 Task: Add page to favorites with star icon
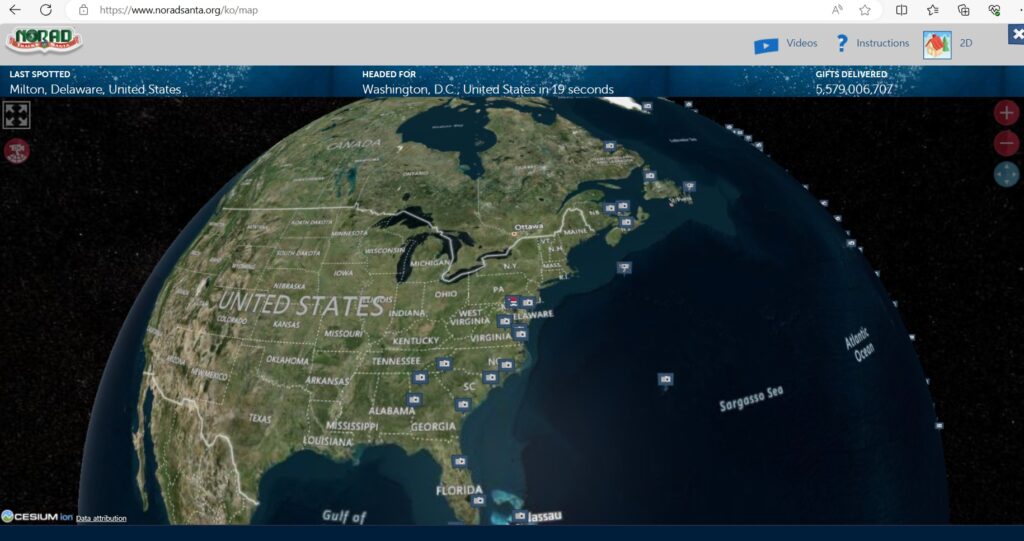click(865, 10)
